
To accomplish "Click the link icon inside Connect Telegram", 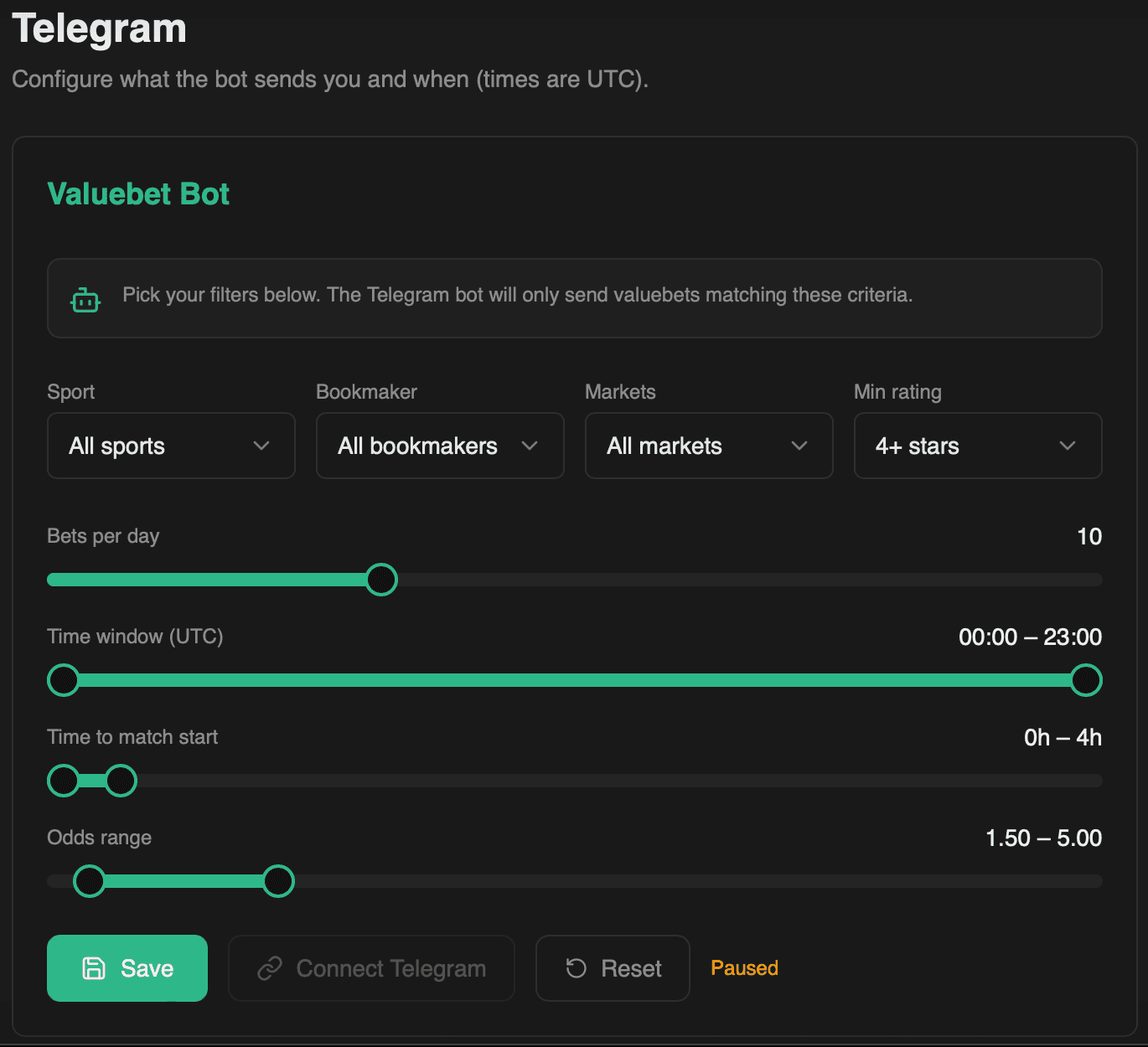I will (x=269, y=967).
